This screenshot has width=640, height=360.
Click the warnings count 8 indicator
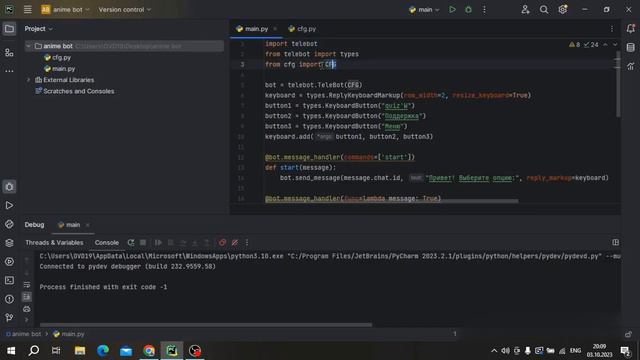click(574, 44)
